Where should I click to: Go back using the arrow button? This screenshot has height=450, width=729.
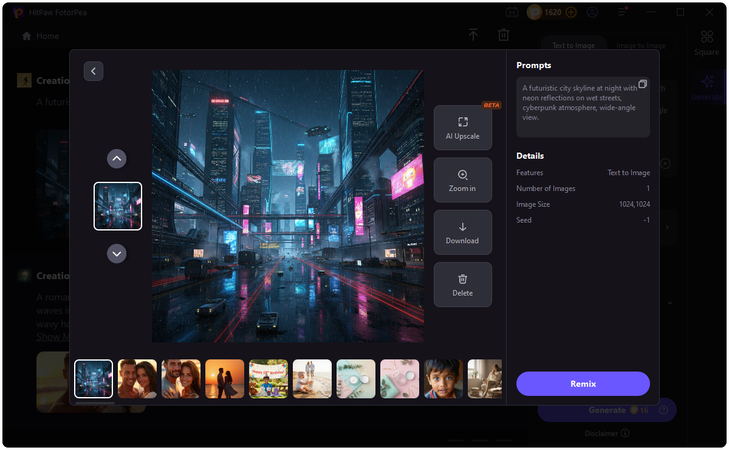tap(93, 71)
